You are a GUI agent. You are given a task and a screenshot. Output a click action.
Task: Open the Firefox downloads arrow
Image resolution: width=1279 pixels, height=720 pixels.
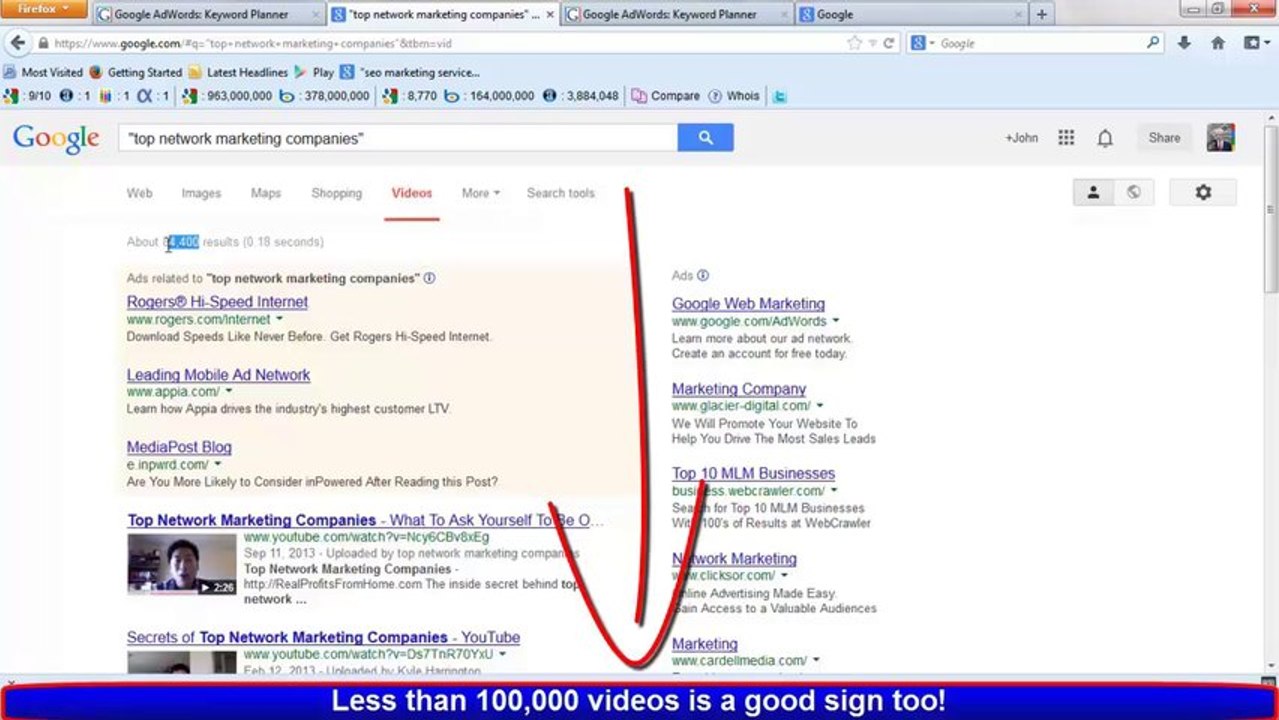click(x=1185, y=43)
